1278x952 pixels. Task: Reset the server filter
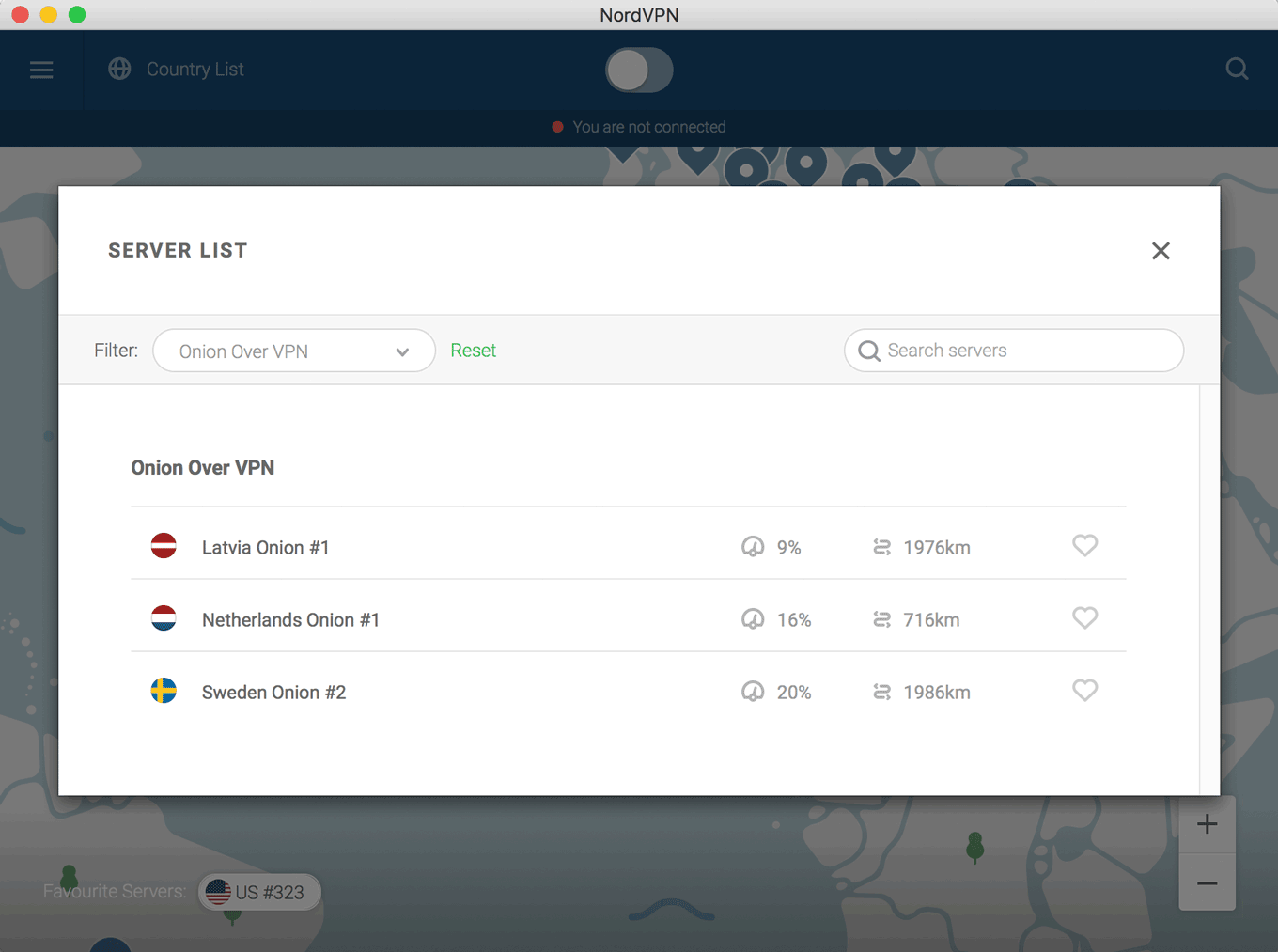[473, 351]
